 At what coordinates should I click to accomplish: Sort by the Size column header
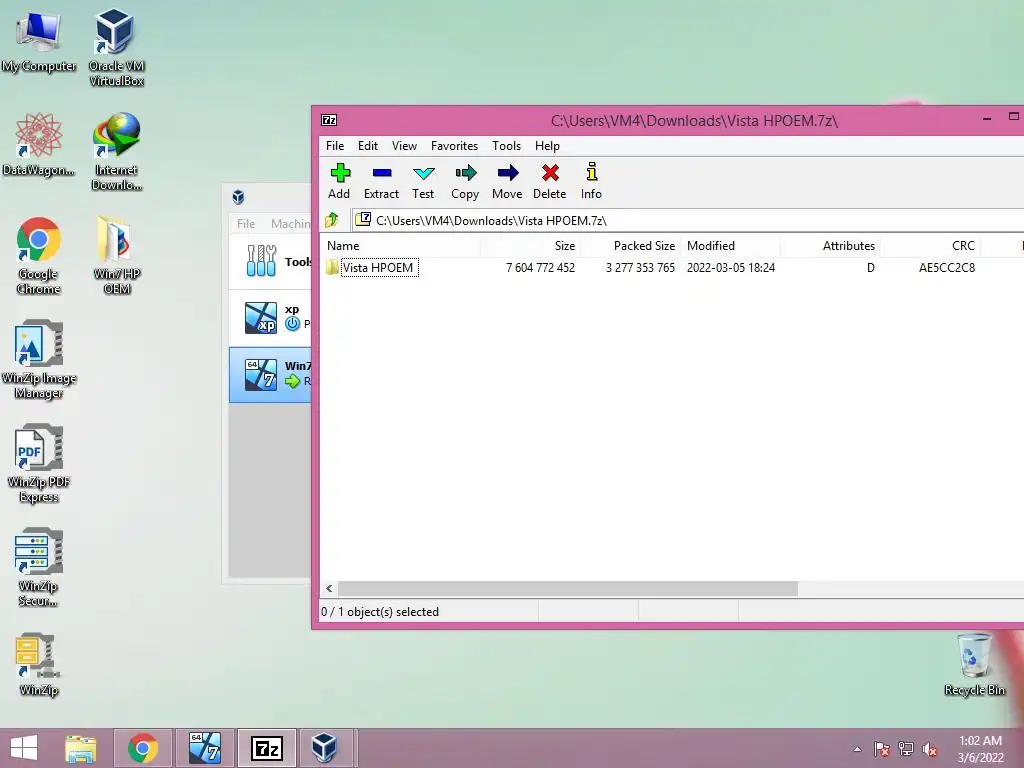(530, 246)
